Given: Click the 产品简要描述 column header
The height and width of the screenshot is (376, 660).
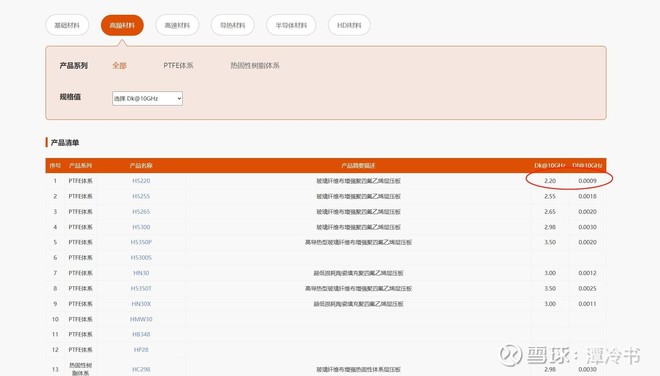Looking at the screenshot, I should pos(358,165).
